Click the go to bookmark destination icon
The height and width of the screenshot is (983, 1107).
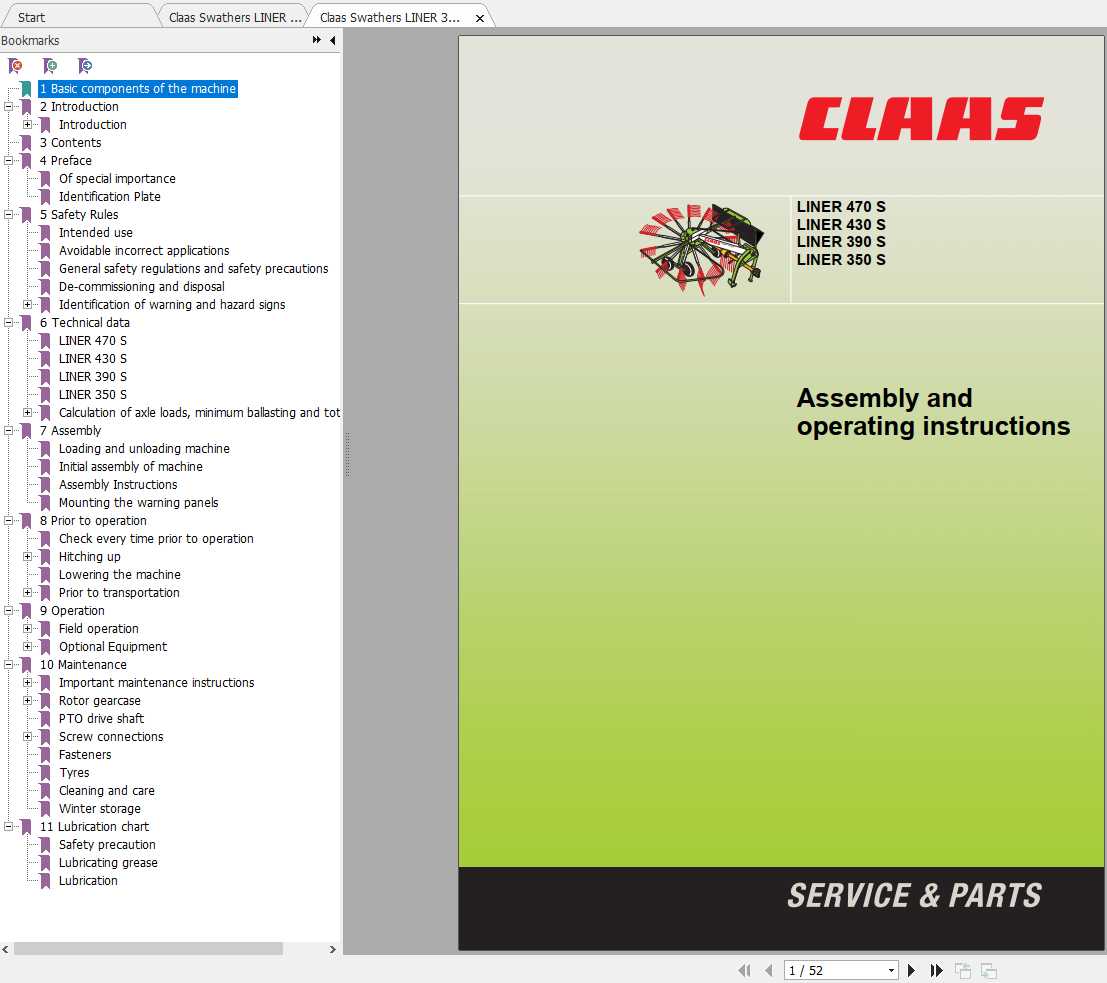(x=85, y=65)
